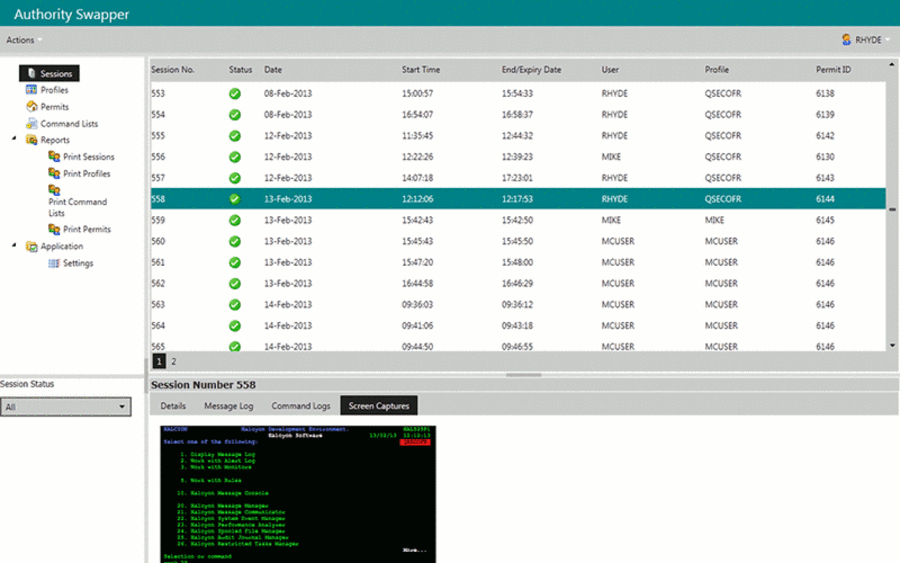900x563 pixels.
Task: Select the Screen Captures tab
Action: tap(379, 406)
